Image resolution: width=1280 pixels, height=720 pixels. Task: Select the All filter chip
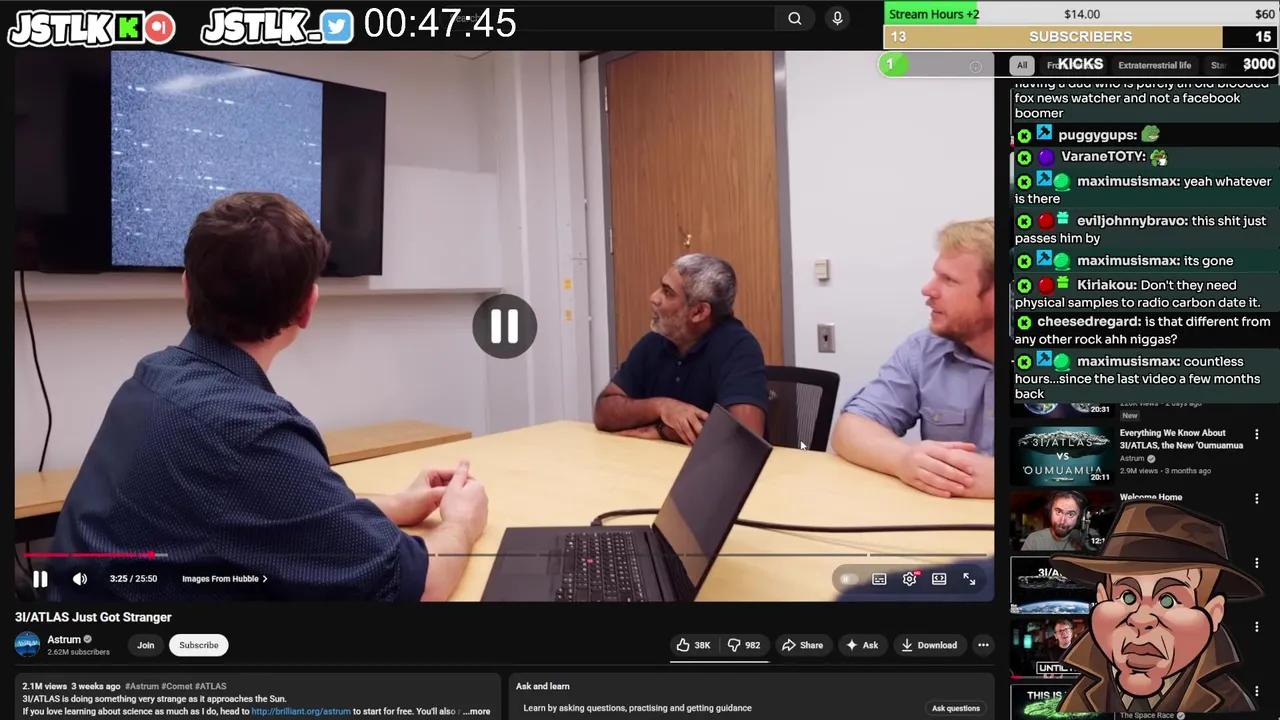coord(1021,65)
